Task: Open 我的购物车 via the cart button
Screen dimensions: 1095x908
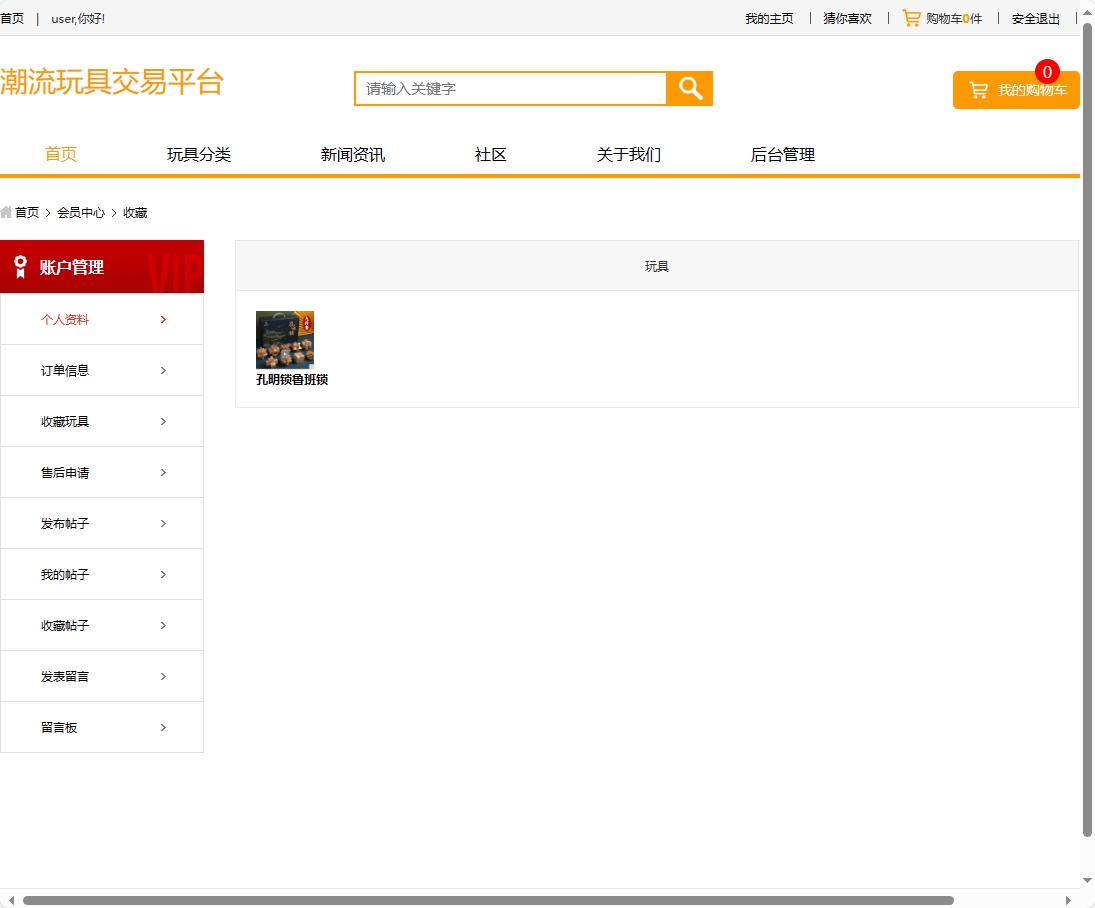Action: (1015, 89)
